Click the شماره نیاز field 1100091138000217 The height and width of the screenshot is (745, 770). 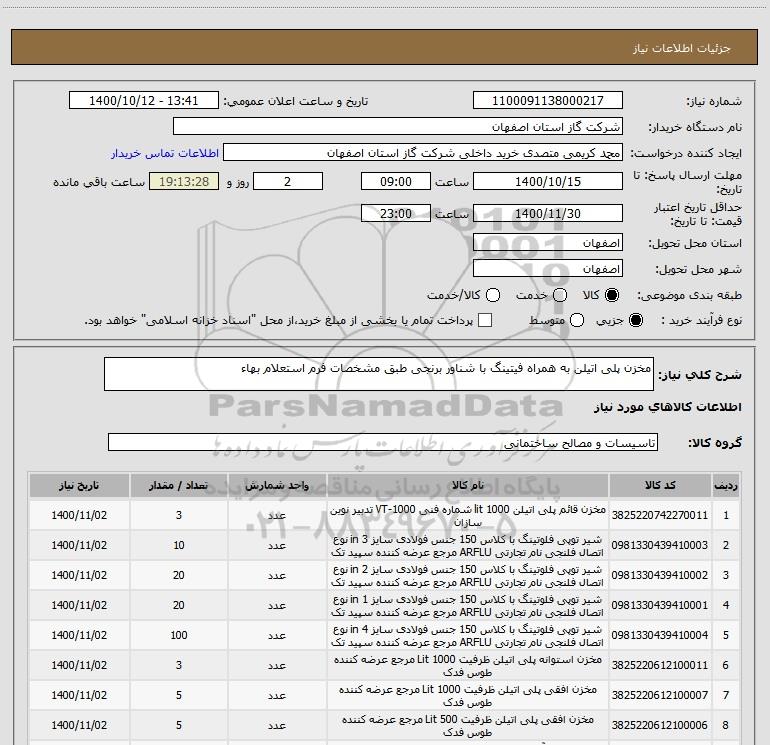[548, 101]
